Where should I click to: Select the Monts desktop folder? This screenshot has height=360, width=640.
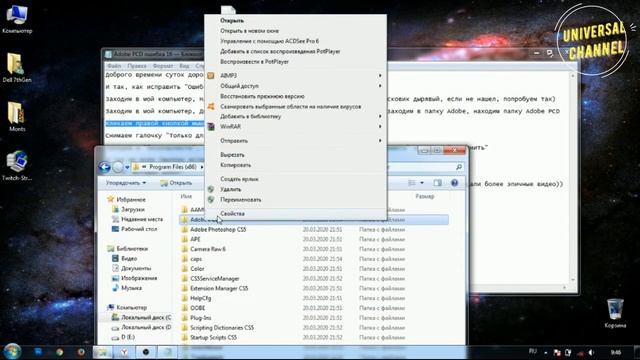pos(17,117)
